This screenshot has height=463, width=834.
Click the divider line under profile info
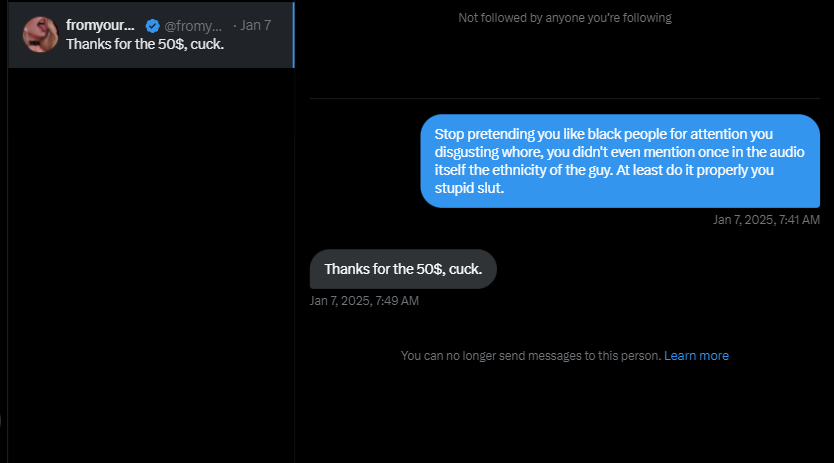pos(565,98)
